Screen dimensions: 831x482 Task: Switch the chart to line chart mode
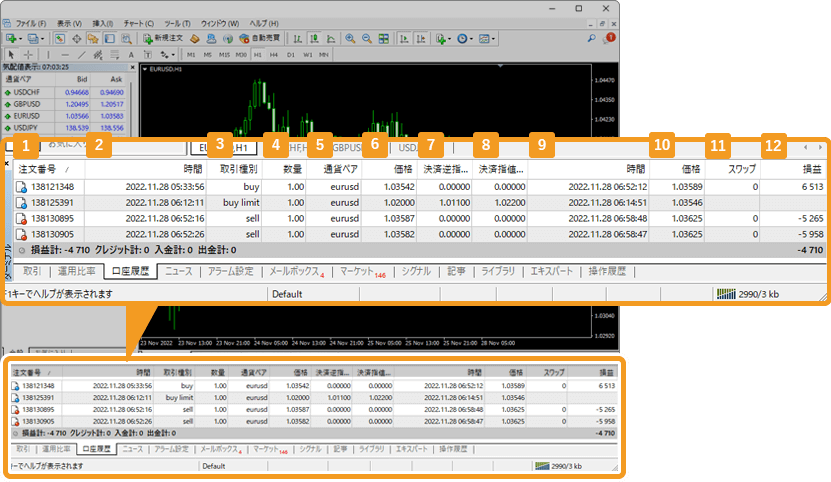point(331,38)
